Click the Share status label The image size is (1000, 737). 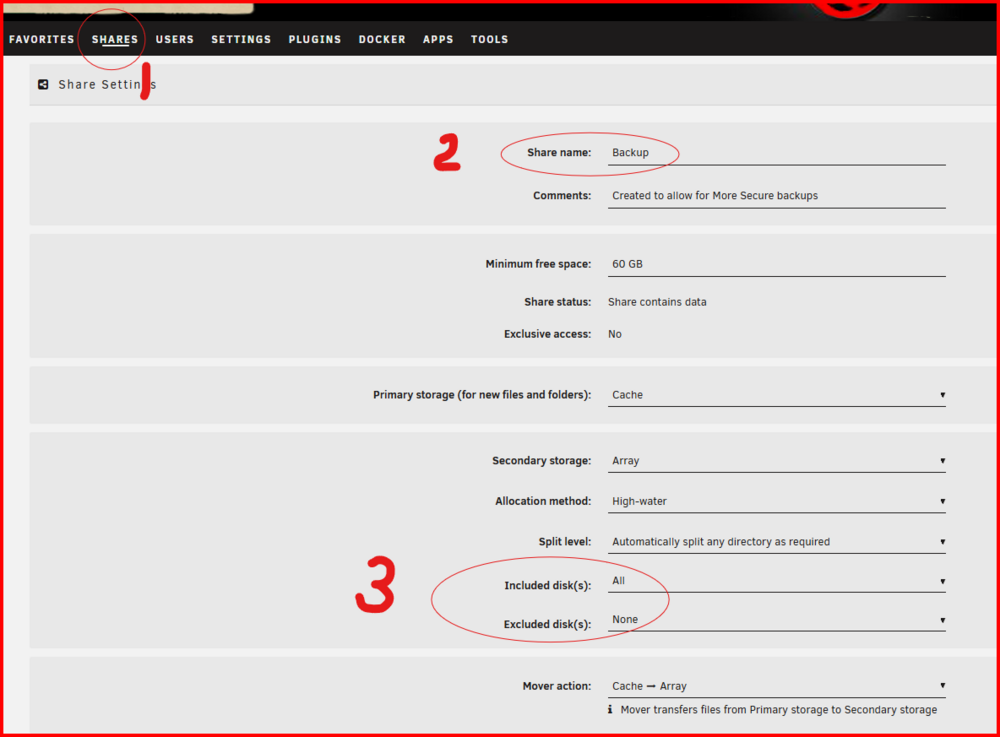[558, 302]
